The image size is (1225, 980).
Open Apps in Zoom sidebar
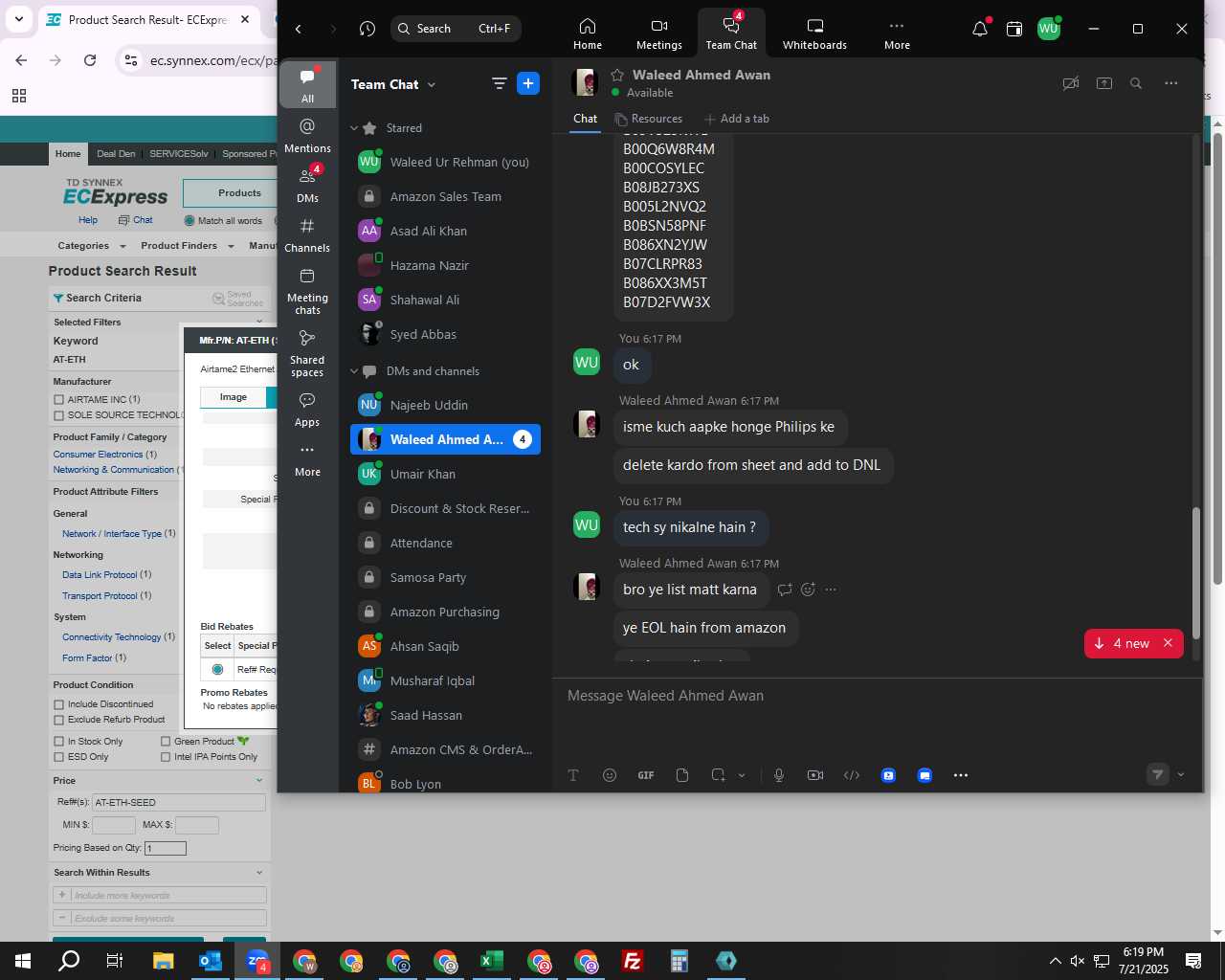pos(307,409)
